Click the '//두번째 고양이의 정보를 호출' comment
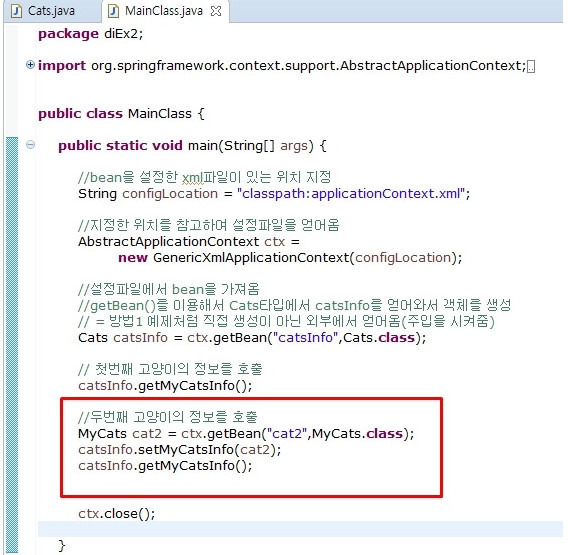568x555 pixels. (168, 417)
